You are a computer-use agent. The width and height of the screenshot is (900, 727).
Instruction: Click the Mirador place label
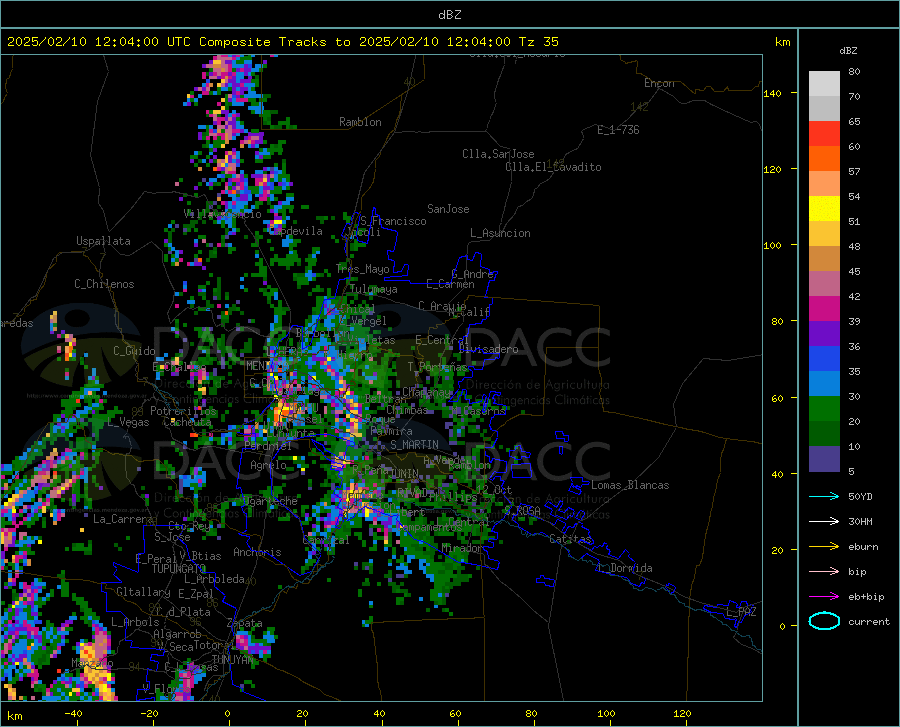click(x=462, y=549)
